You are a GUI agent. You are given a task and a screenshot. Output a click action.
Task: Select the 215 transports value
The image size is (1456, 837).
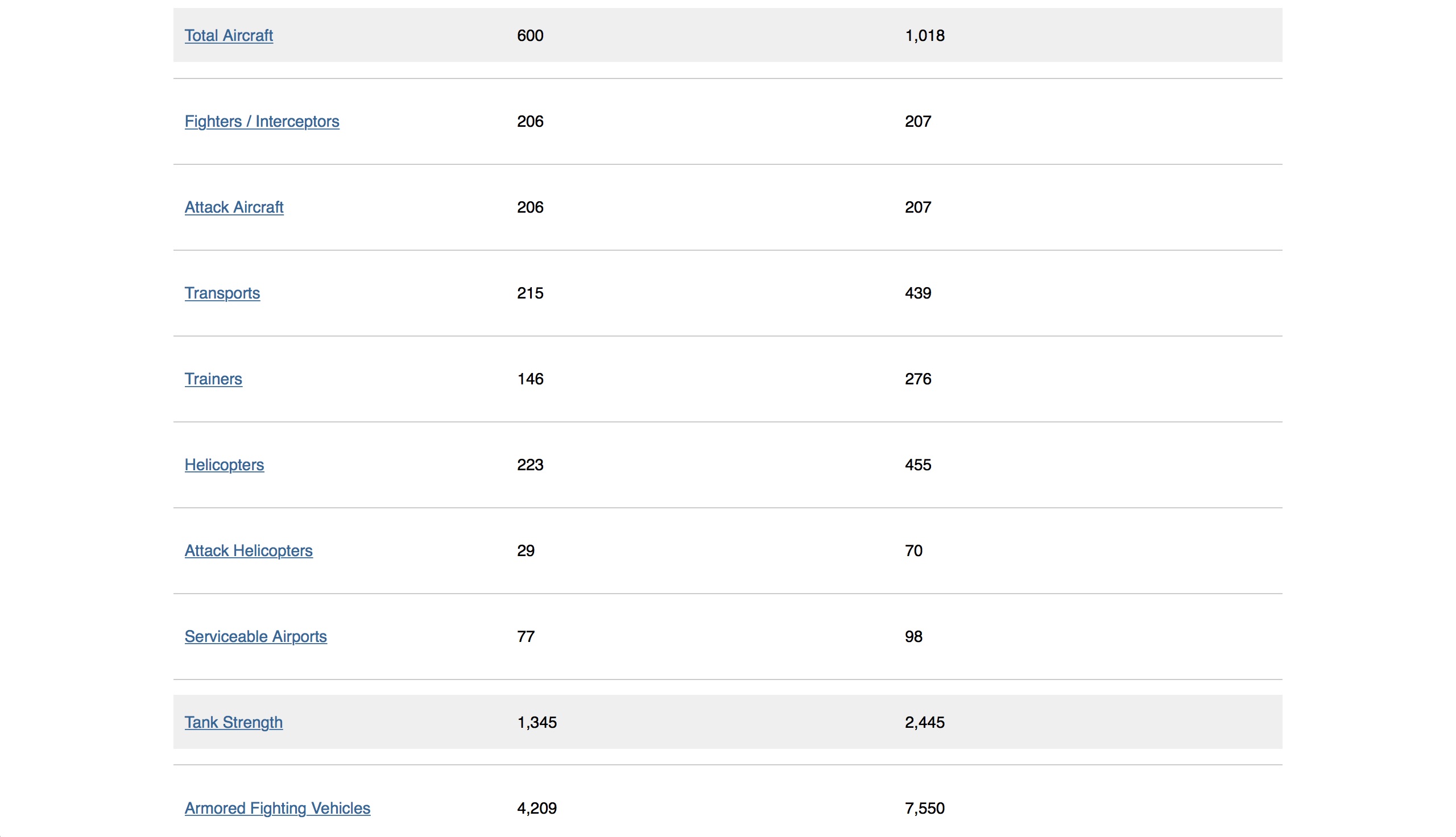(x=530, y=293)
